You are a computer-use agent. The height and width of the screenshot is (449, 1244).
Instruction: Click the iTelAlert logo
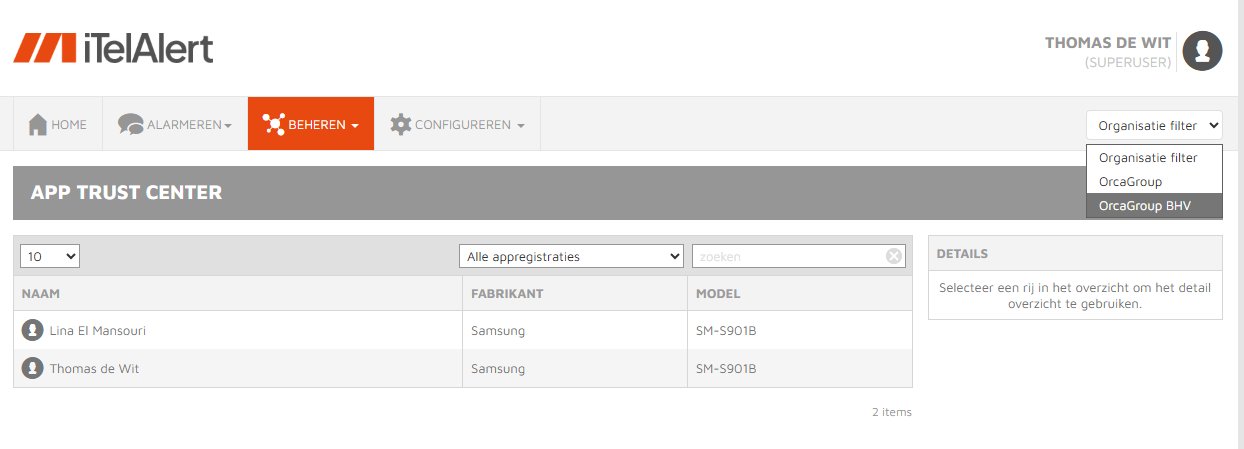113,47
